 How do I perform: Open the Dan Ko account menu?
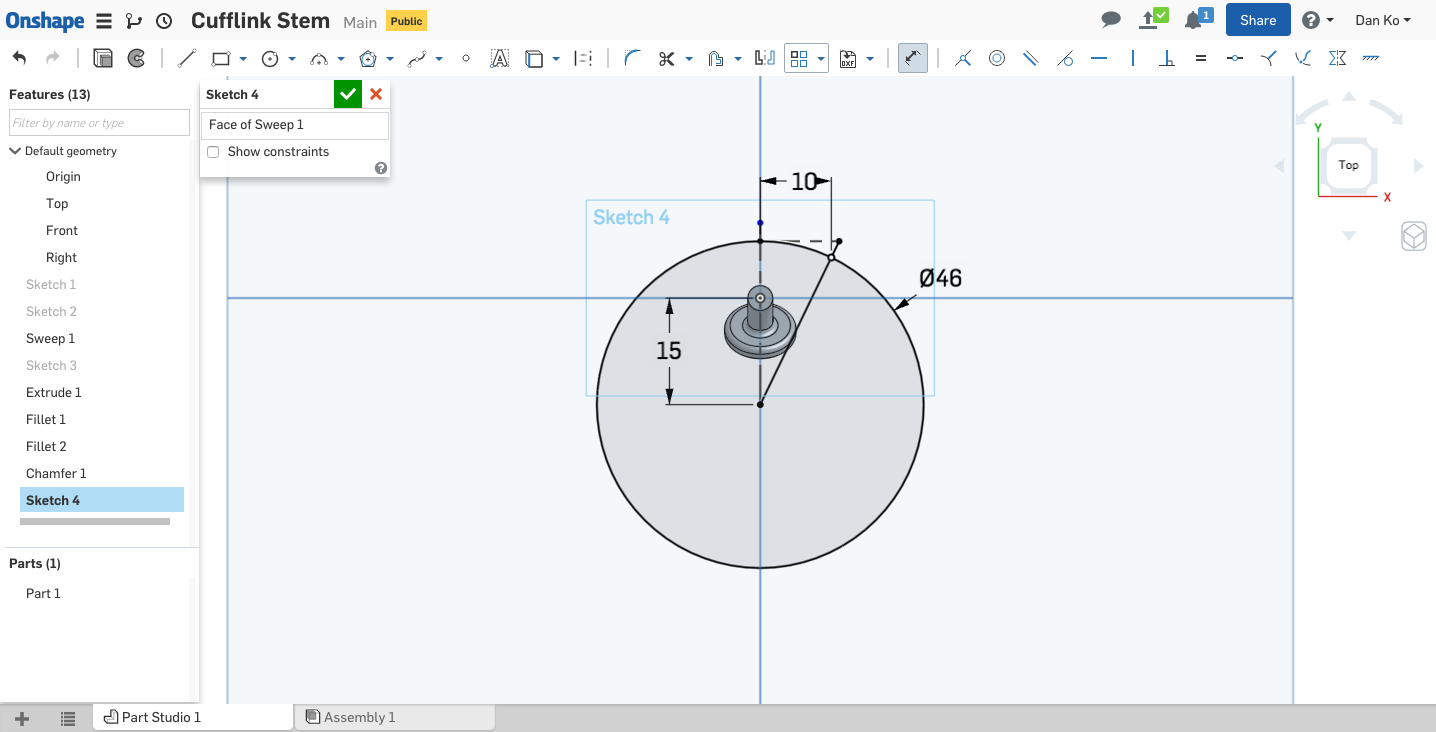[1382, 20]
